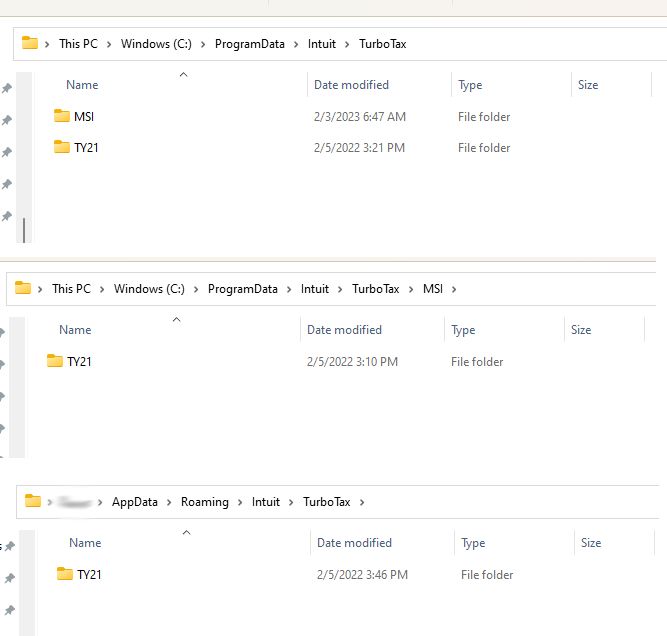The width and height of the screenshot is (667, 636).
Task: Sort by Date modified in top window
Action: 351,85
